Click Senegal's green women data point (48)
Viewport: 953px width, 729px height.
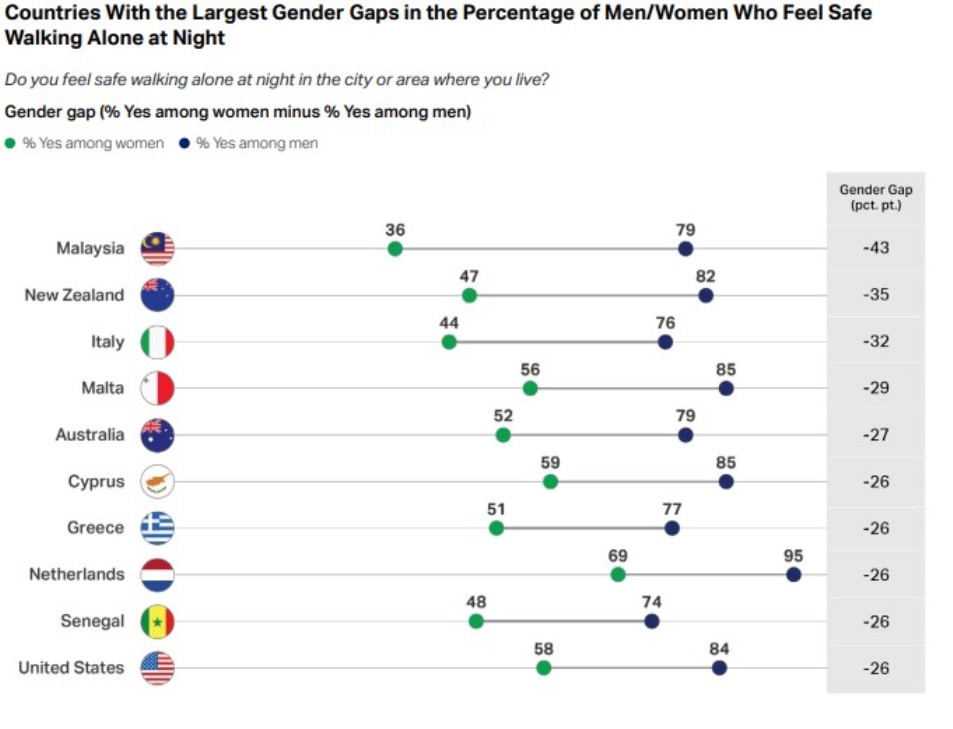click(x=476, y=621)
